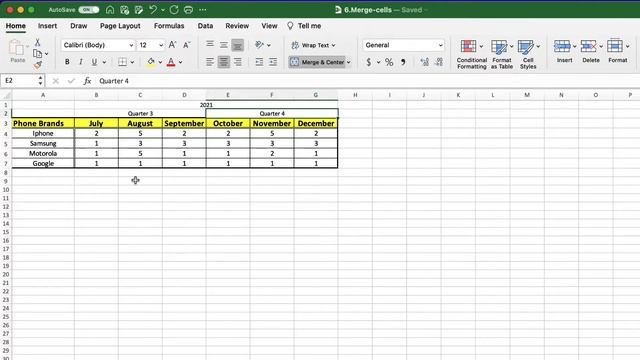Open the more options ellipsis
640x360 pixels.
203,10
